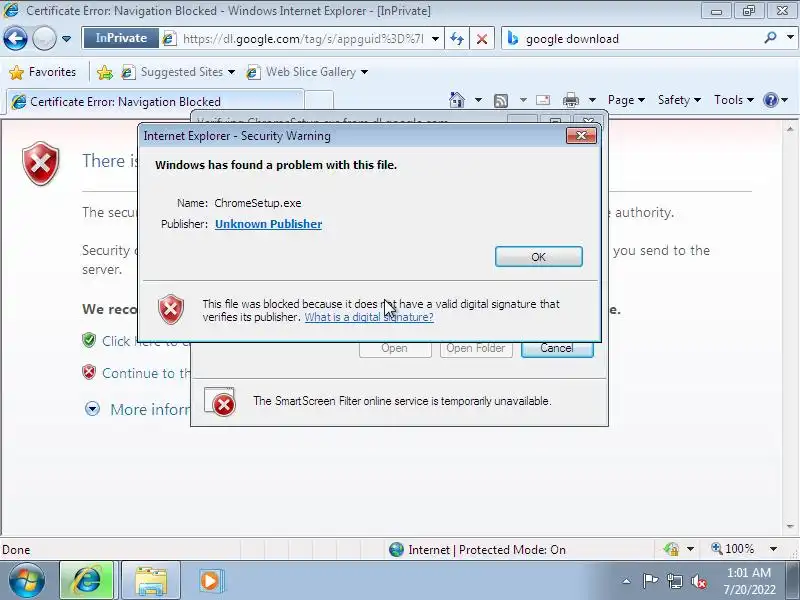Show hidden tray icons arrow

tap(626, 581)
